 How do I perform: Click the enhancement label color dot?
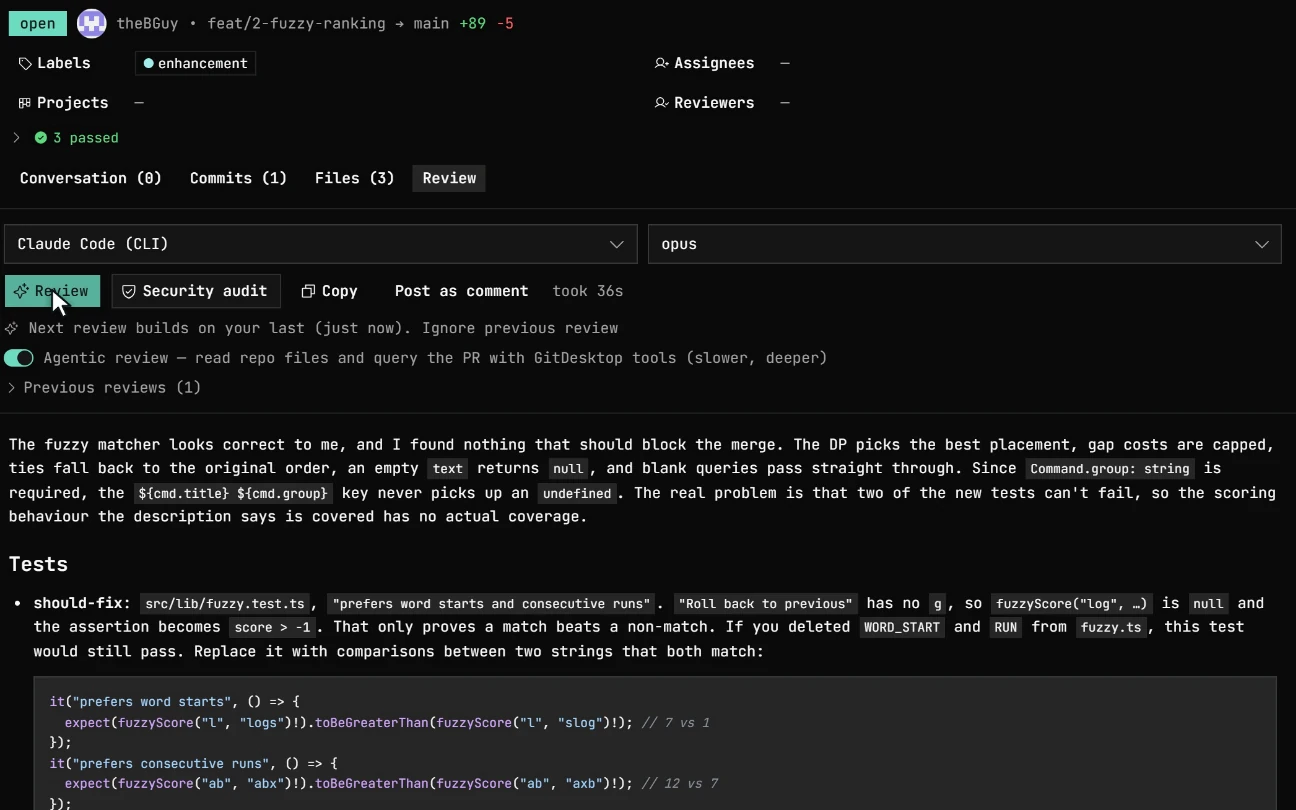(x=149, y=63)
